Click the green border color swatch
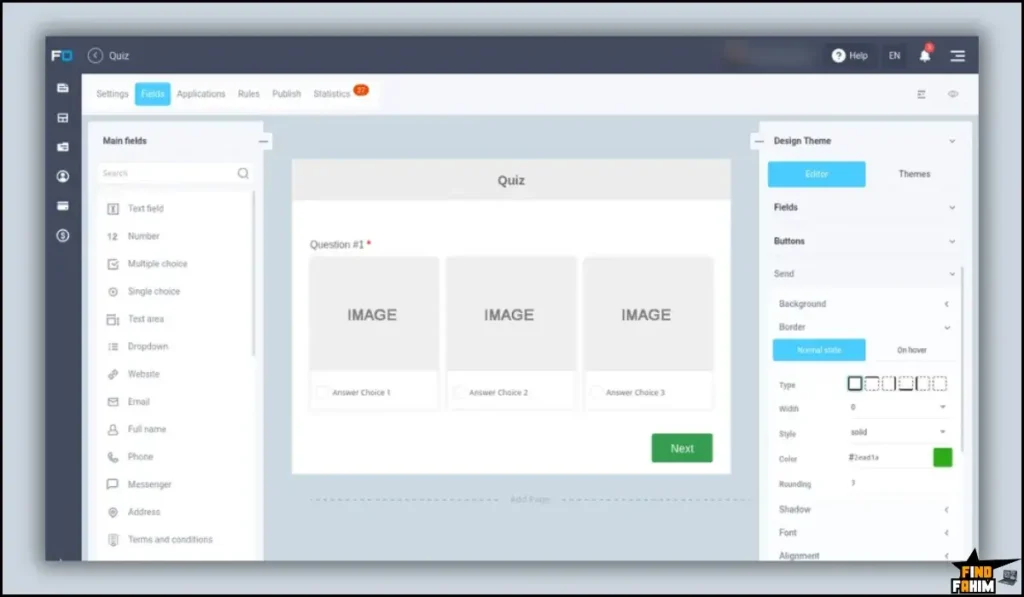The height and width of the screenshot is (597, 1024). point(942,458)
